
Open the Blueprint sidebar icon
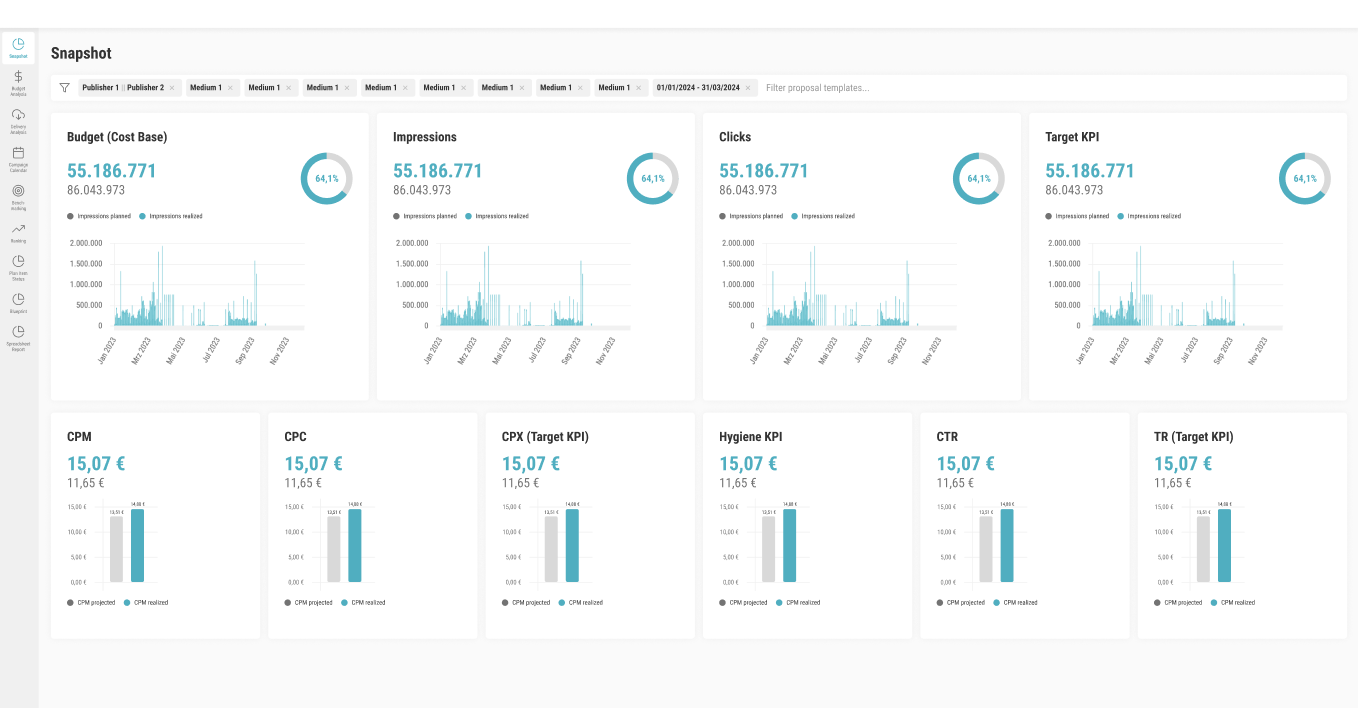click(18, 302)
